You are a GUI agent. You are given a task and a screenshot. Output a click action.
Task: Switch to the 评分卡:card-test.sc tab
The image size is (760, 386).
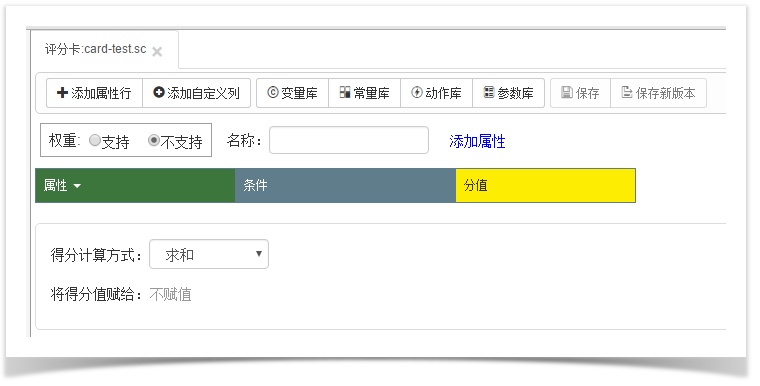(95, 49)
